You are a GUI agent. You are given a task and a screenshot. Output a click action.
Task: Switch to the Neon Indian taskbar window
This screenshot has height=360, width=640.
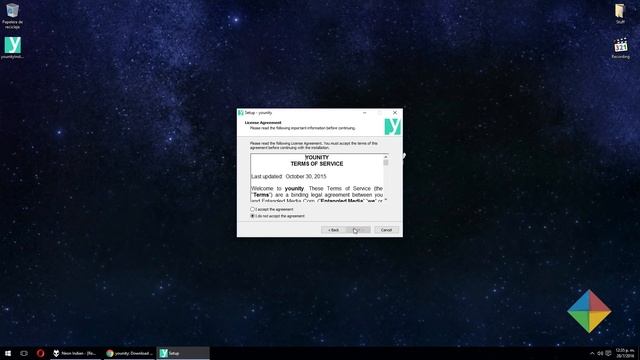[x=75, y=353]
